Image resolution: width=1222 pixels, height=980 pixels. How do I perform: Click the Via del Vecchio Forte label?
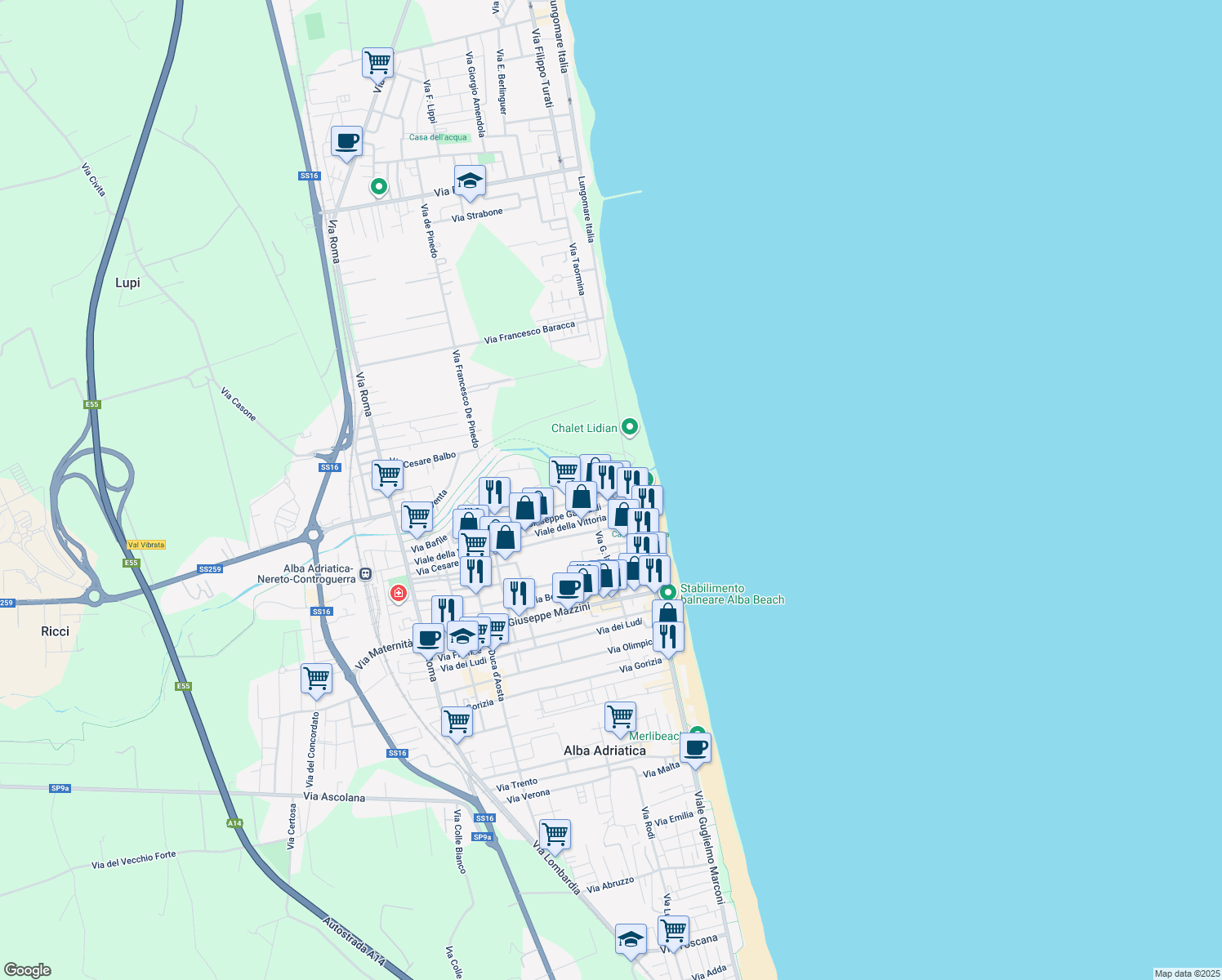pyautogui.click(x=133, y=860)
